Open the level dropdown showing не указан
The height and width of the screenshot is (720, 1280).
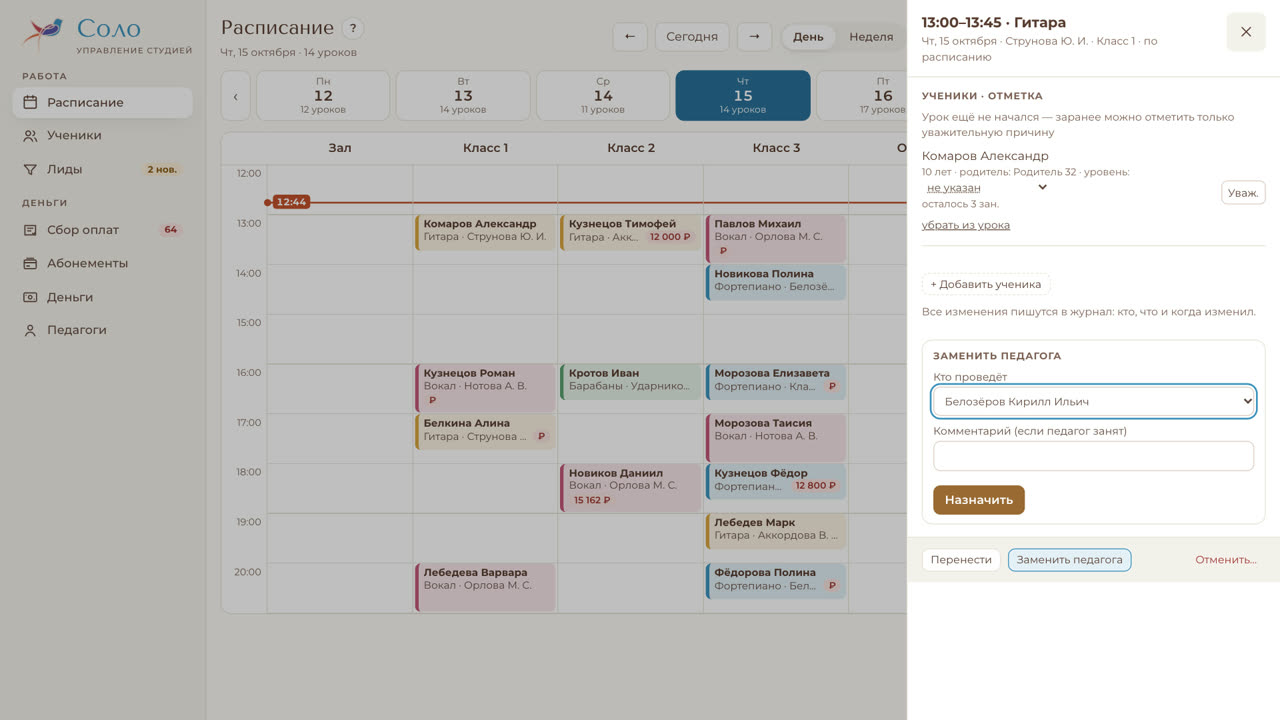(x=986, y=187)
